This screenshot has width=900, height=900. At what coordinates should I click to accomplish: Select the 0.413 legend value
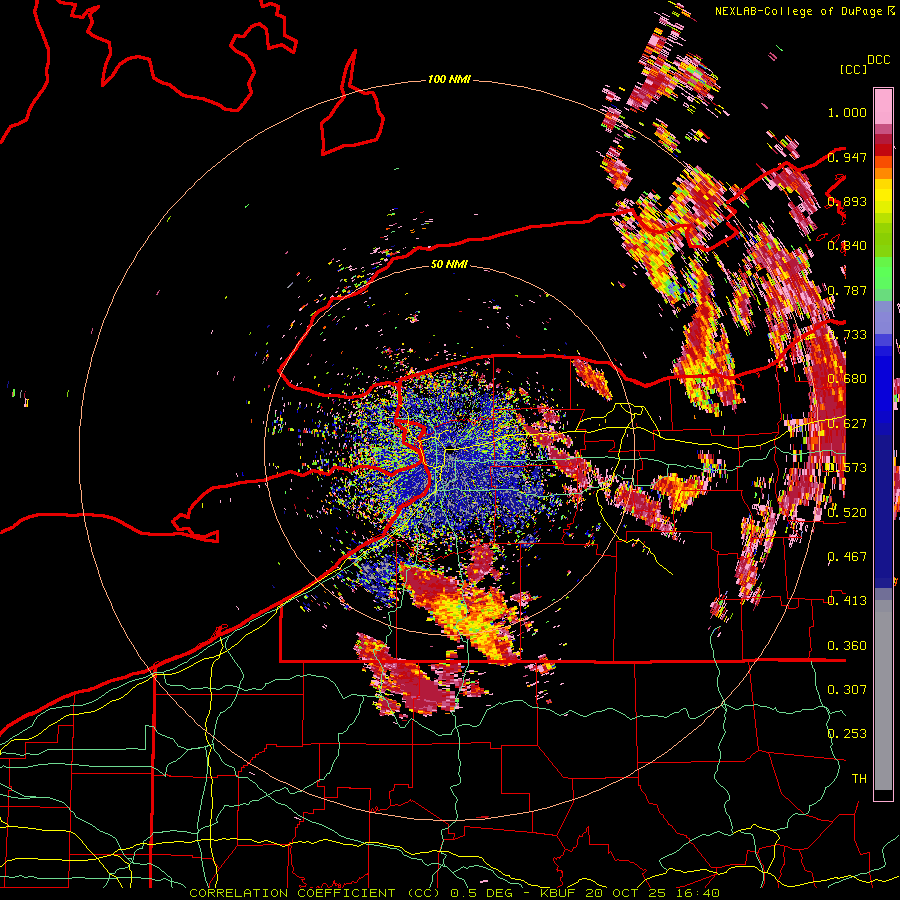(847, 601)
